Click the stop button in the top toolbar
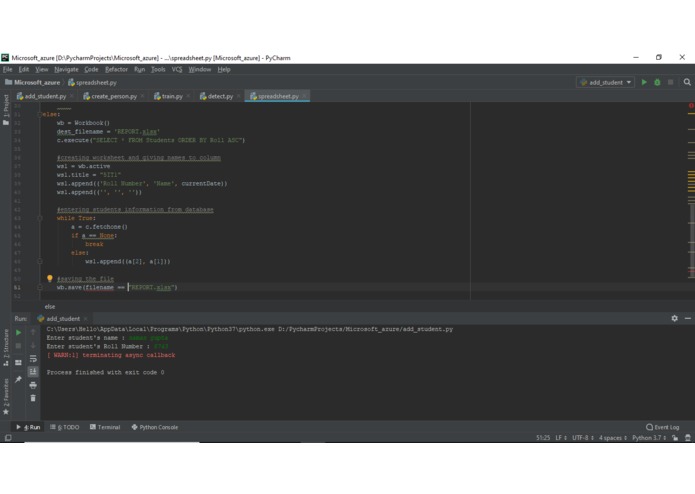This screenshot has width=695, height=494. click(671, 82)
